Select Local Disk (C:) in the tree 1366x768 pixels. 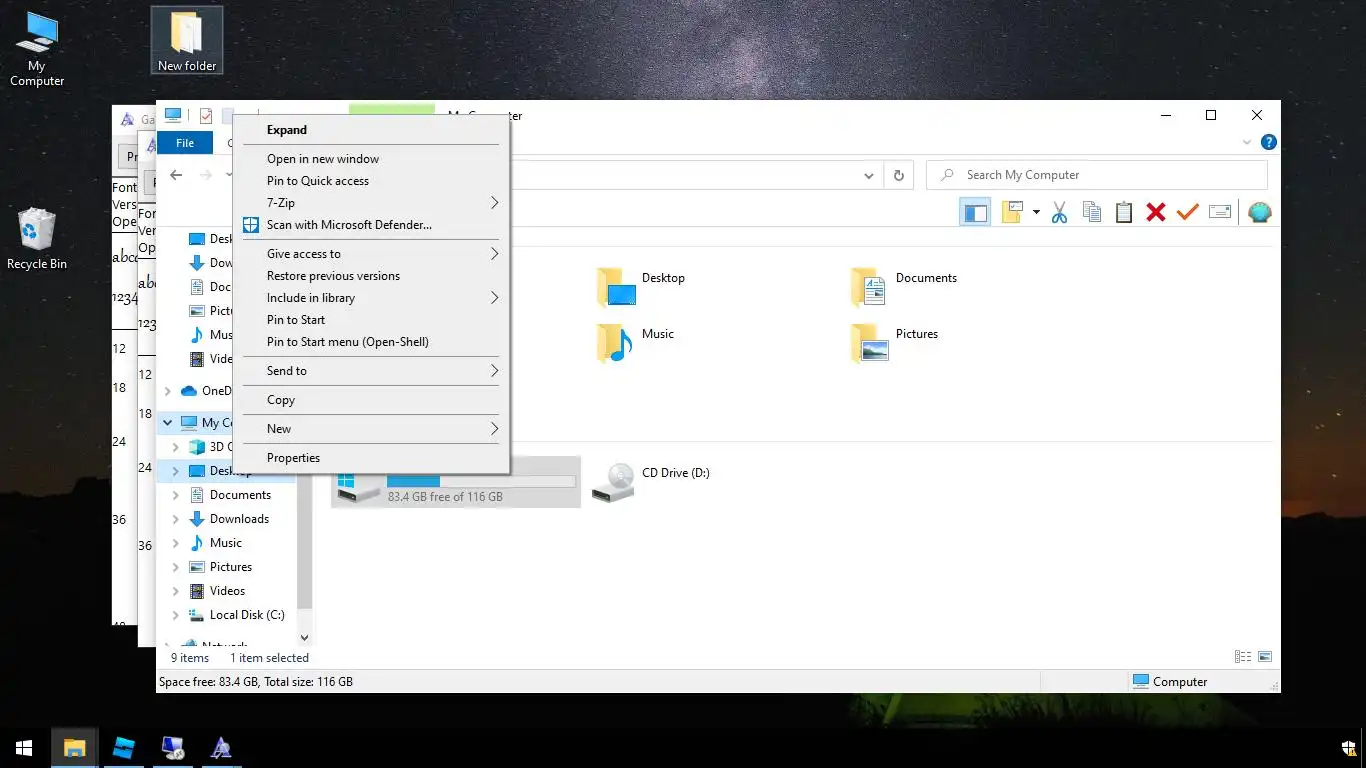[247, 615]
